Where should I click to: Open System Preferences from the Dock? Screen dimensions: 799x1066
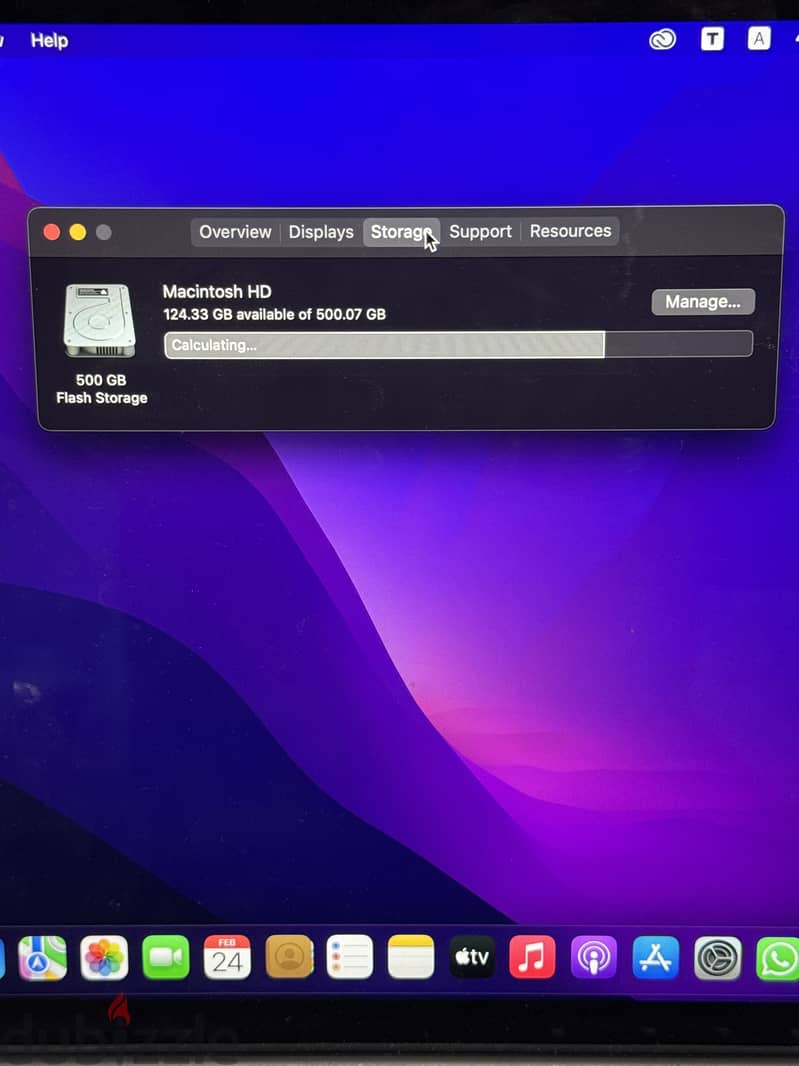(x=717, y=958)
